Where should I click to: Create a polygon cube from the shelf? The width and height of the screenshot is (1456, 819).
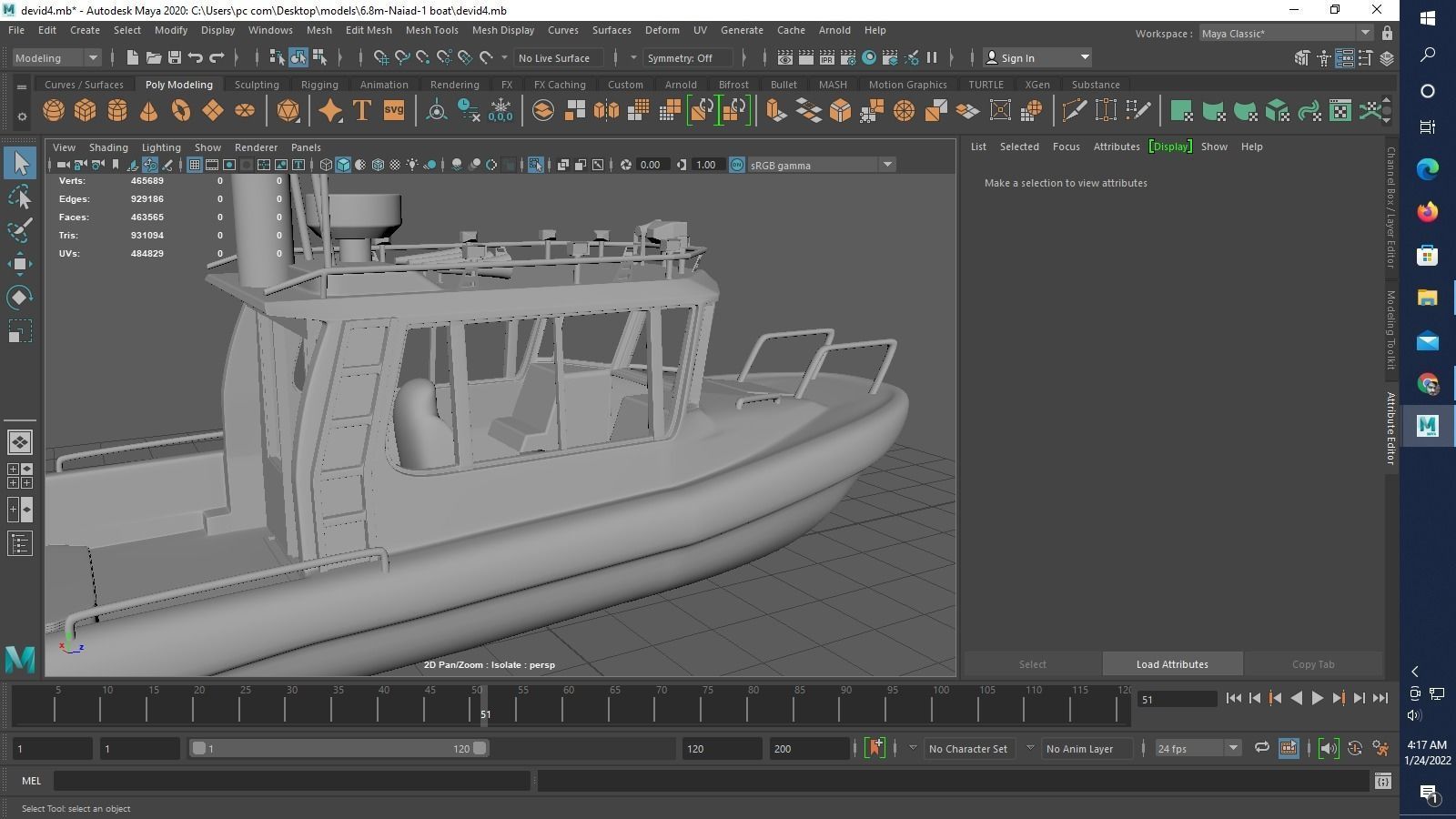(x=86, y=111)
